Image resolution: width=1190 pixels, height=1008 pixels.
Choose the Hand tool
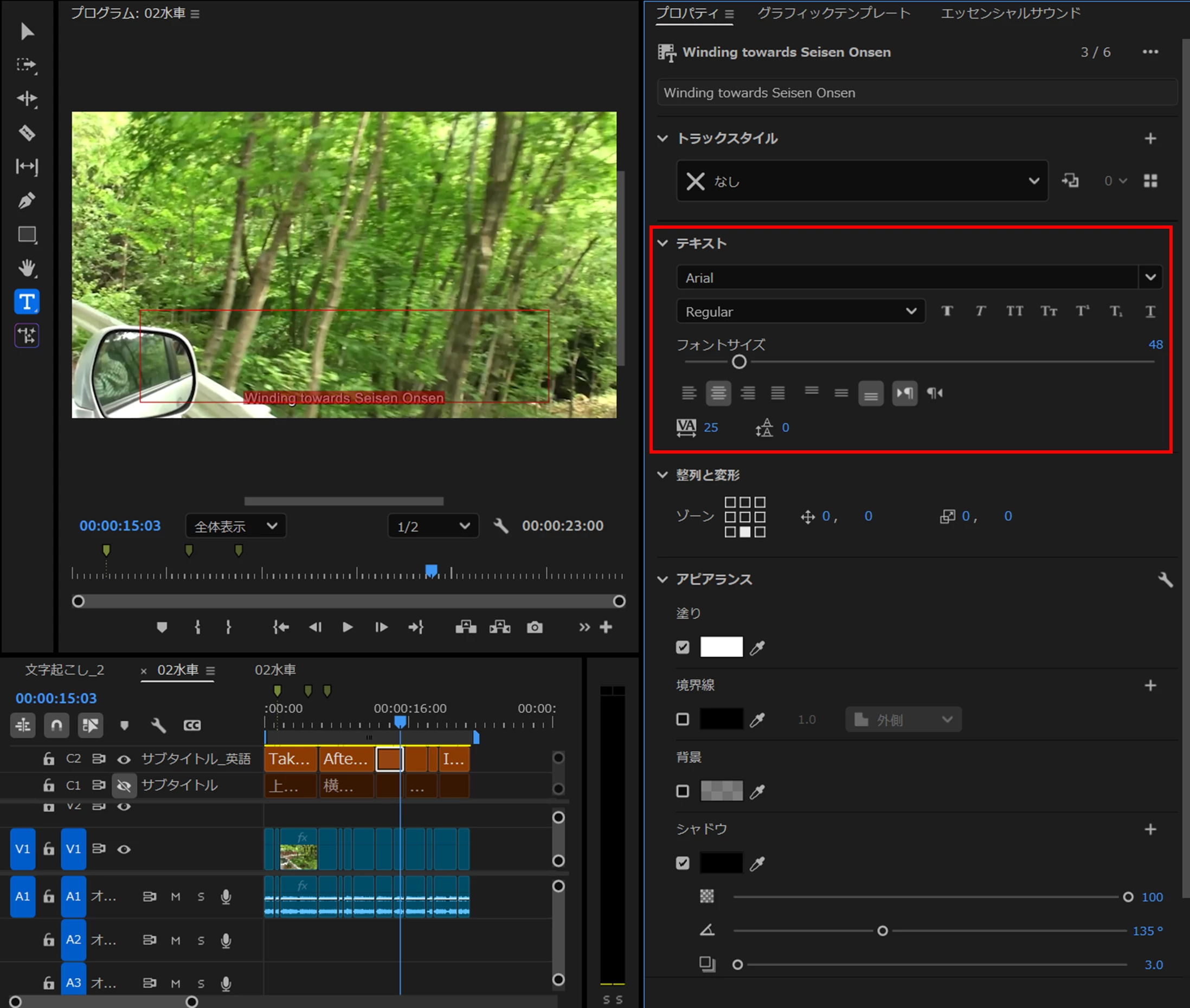coord(27,268)
